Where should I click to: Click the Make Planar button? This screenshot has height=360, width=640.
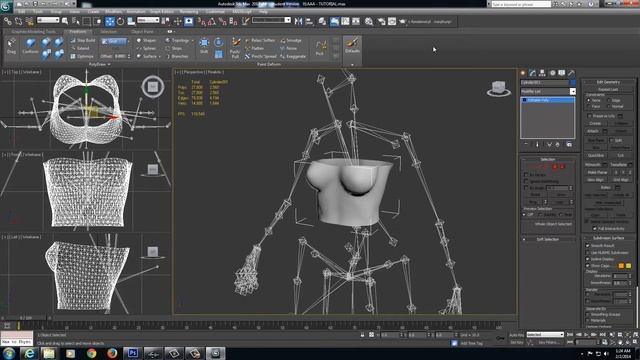click(x=597, y=172)
